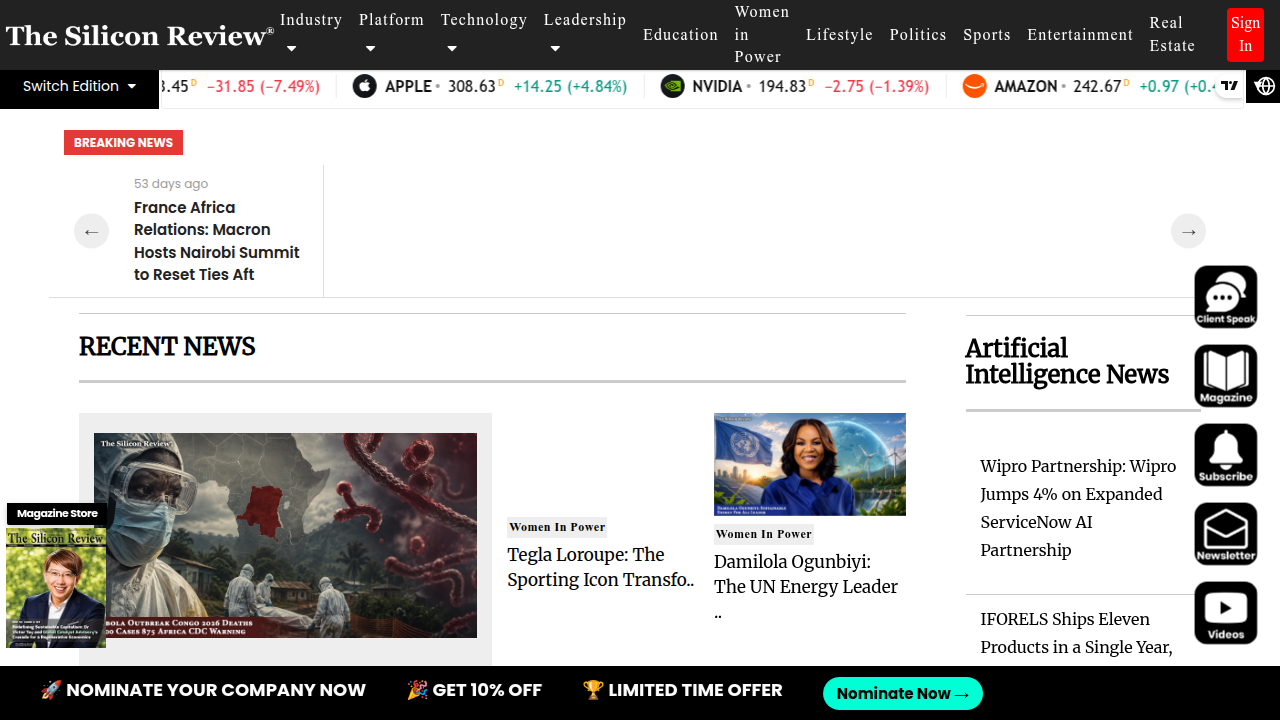This screenshot has height=720, width=1280.
Task: Open Tegla Loroupe article headline
Action: (x=601, y=567)
